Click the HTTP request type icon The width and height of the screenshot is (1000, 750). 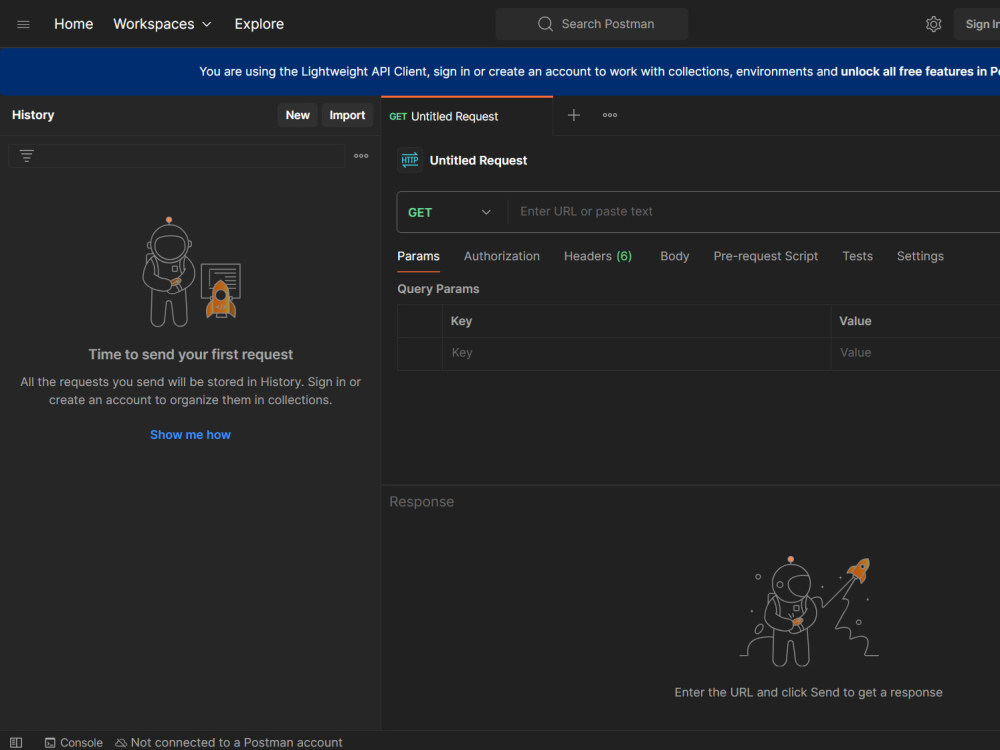[x=410, y=160]
